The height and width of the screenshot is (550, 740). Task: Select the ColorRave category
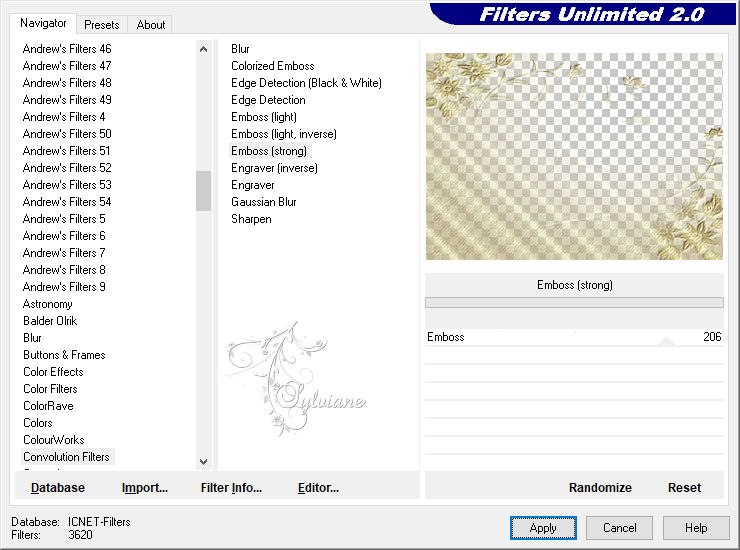48,406
